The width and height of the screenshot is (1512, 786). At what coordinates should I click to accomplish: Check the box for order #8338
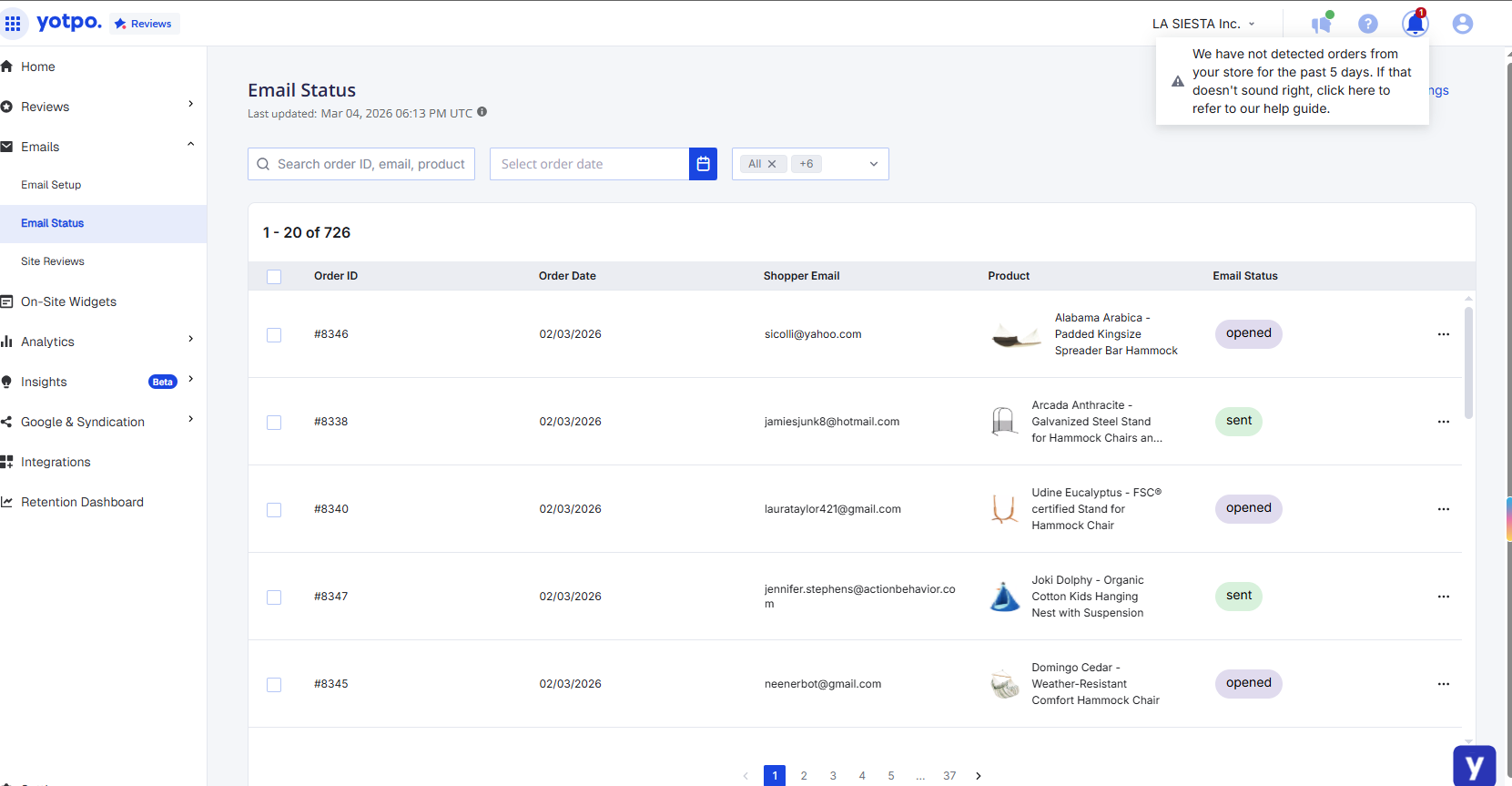click(x=274, y=423)
